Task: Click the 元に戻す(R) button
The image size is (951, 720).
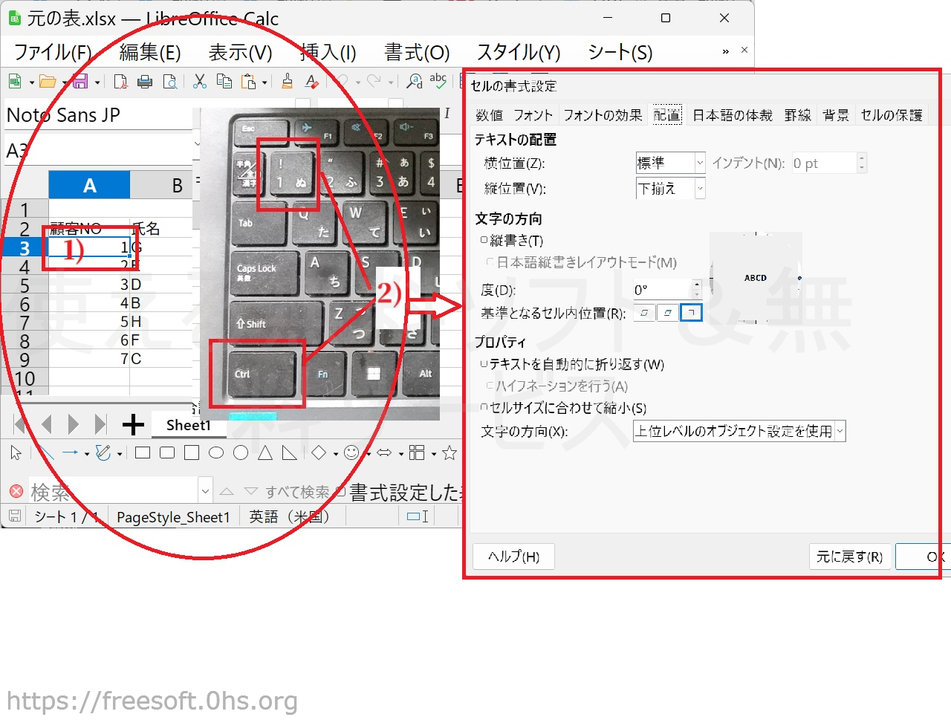Action: point(848,557)
